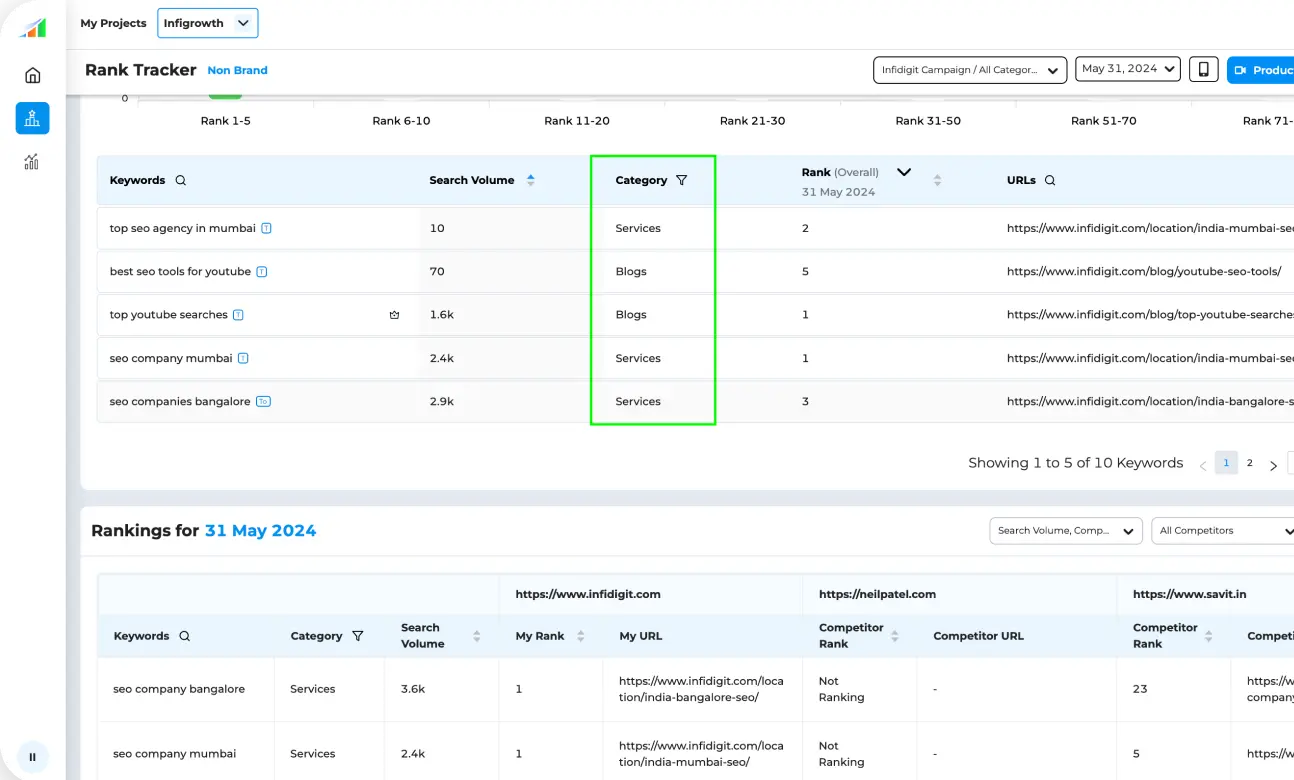Viewport: 1294px width, 780px height.
Task: Sort savit.in Competitor Rank column
Action: 1209,636
